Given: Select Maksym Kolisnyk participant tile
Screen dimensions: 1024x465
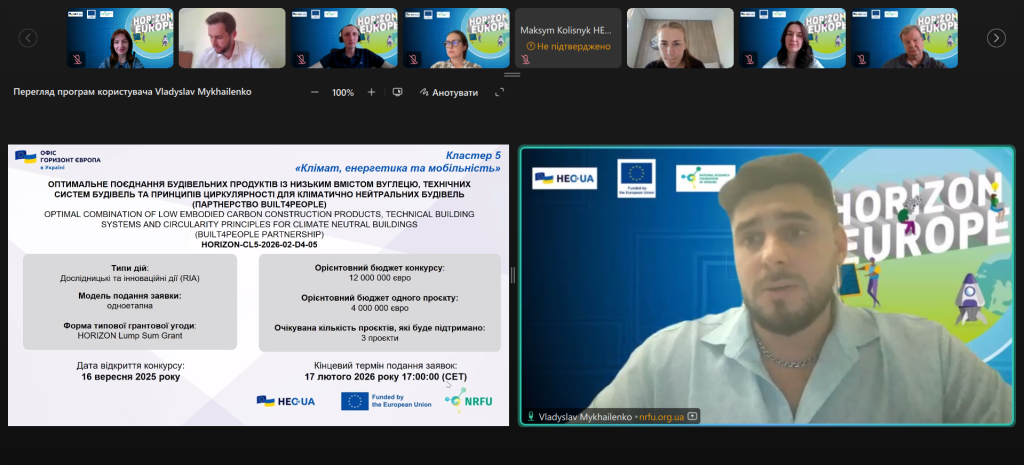Looking at the screenshot, I should click(x=568, y=38).
